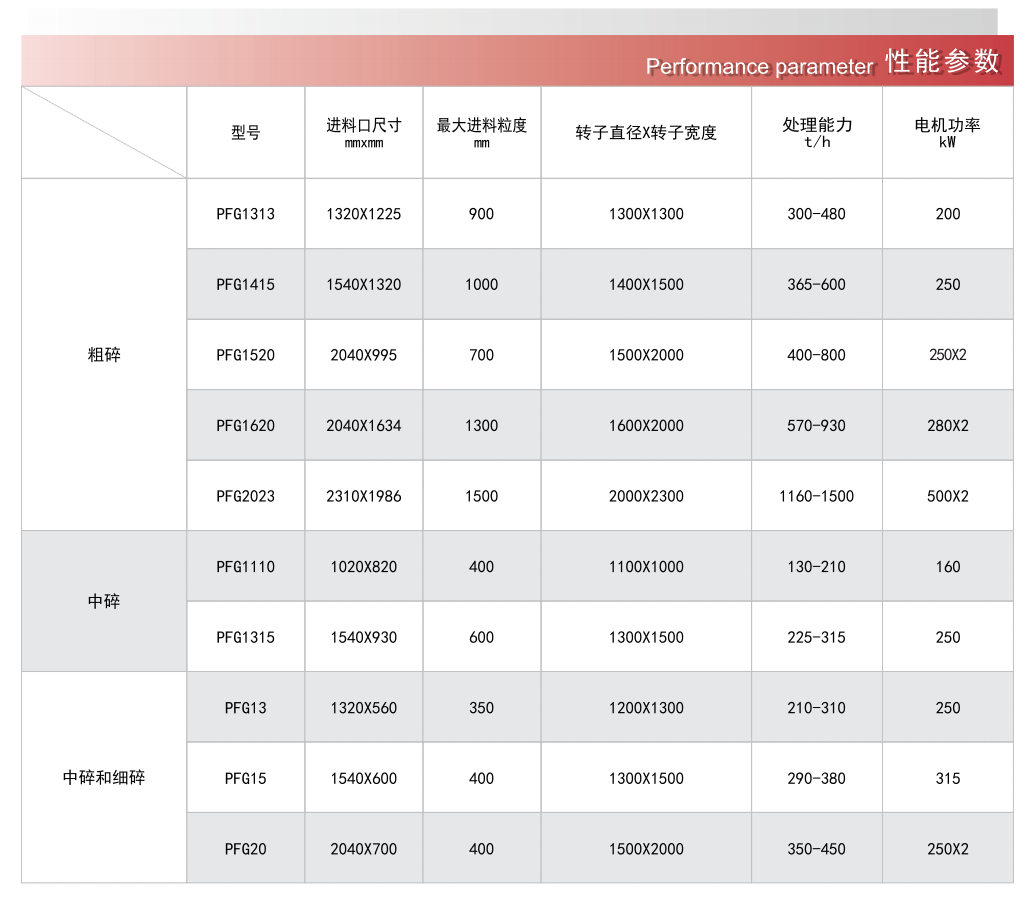Click feed opening size 2040X1634
The height and width of the screenshot is (900, 1034).
coord(363,426)
